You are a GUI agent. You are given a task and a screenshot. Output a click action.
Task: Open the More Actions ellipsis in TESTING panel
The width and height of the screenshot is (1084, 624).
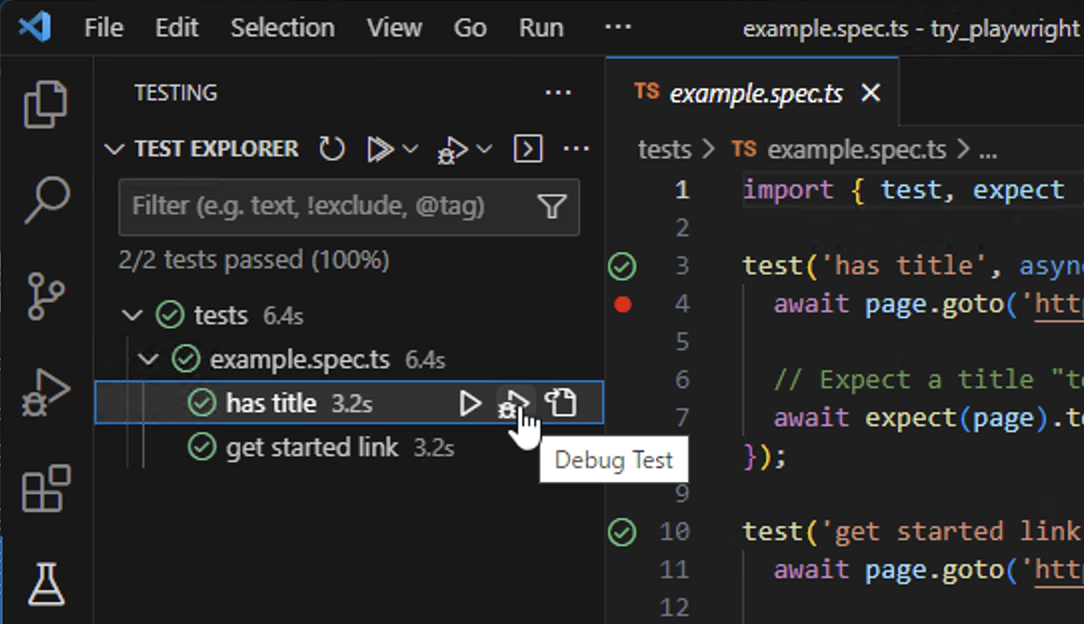558,92
